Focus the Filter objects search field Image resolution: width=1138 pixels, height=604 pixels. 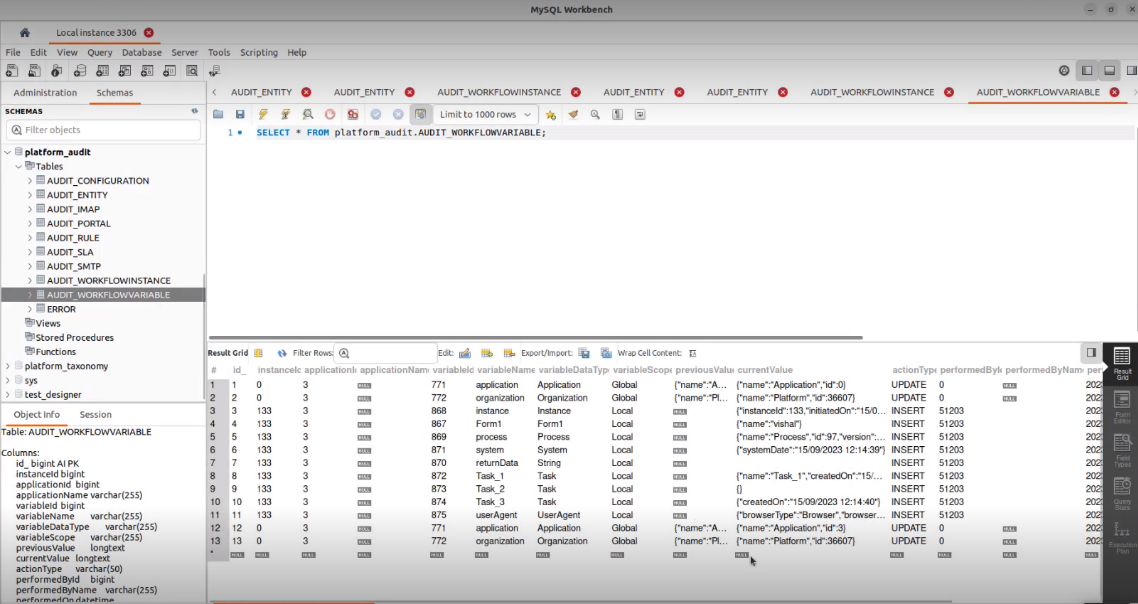103,130
